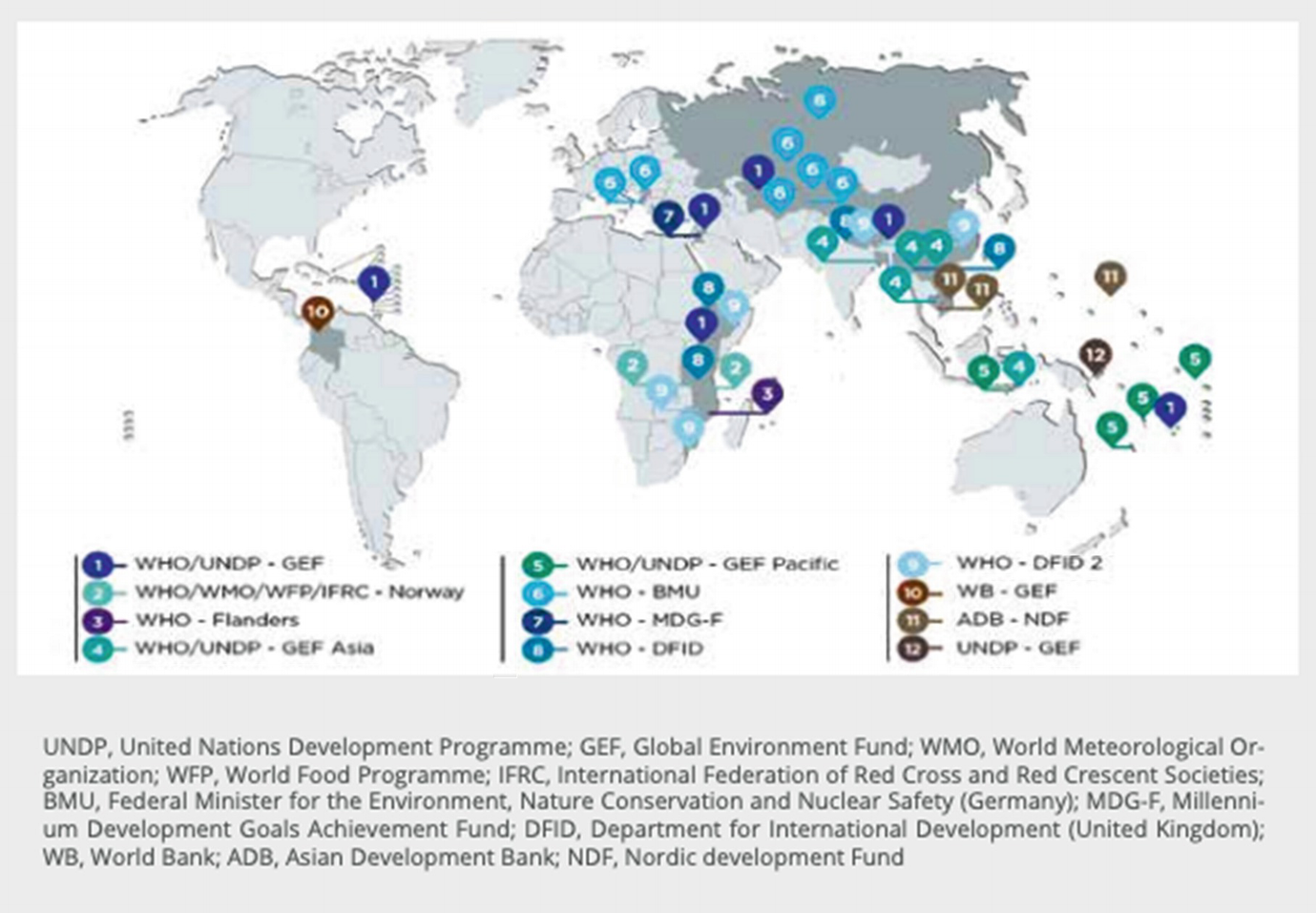Click legend marker 2 beside WHO/WMO/WFP/IFRC - Norway
Image resolution: width=1316 pixels, height=913 pixels.
tap(97, 592)
